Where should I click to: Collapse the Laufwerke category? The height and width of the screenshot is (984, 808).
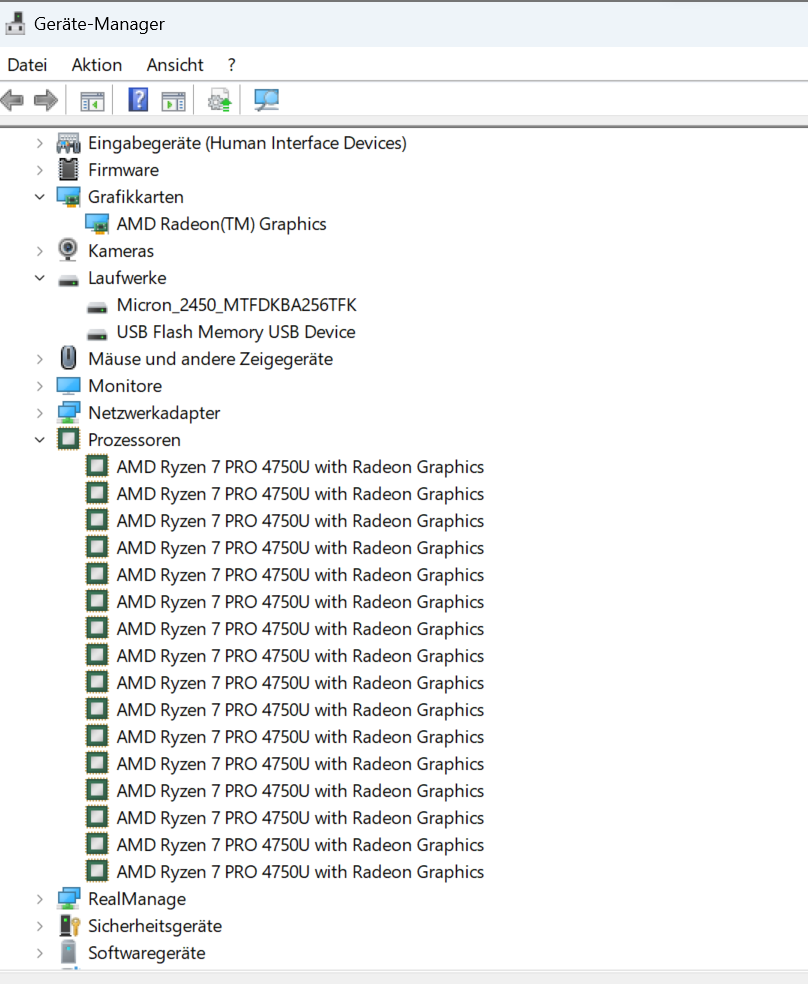click(x=40, y=278)
